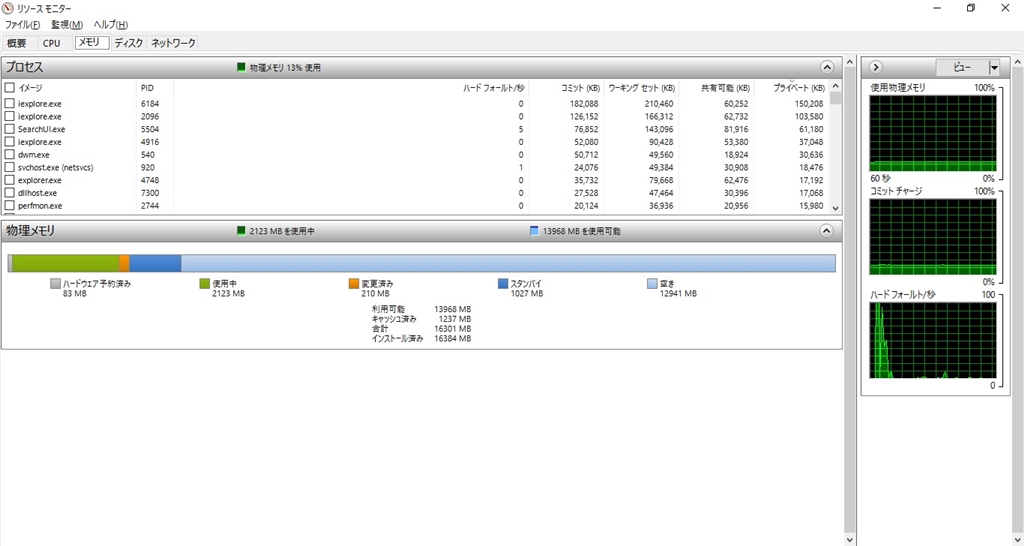Click the process list scrollbar up arrow
This screenshot has width=1024, height=546.
[835, 87]
